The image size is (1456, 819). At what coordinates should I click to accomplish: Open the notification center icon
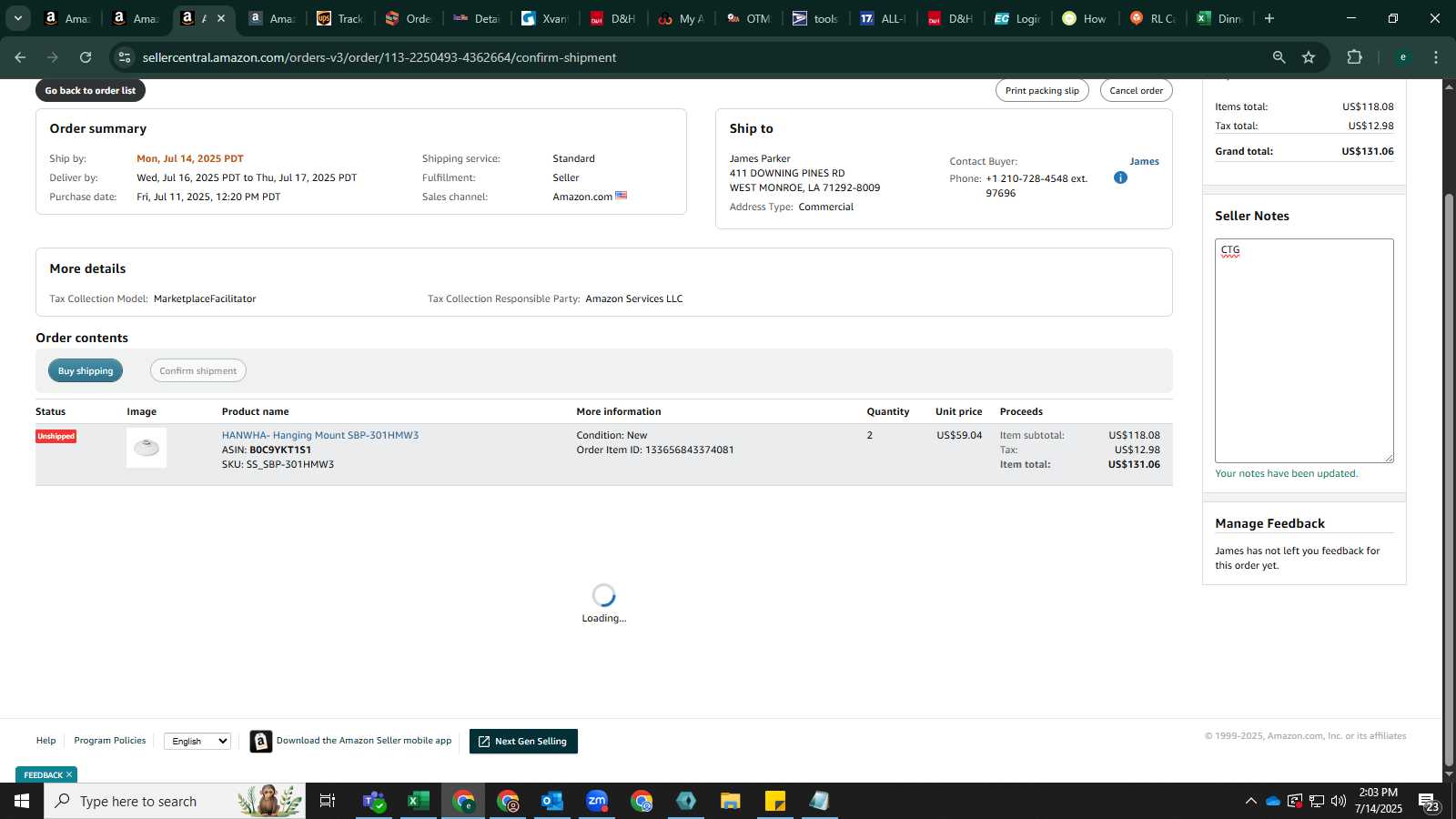coord(1429,802)
